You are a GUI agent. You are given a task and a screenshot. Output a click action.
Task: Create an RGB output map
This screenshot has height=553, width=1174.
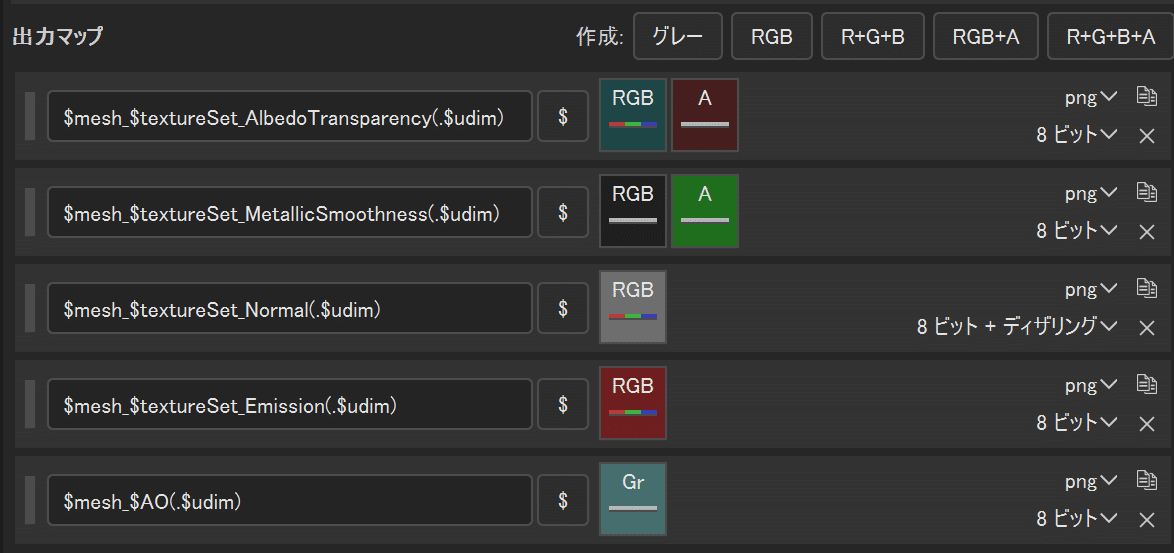tap(771, 37)
